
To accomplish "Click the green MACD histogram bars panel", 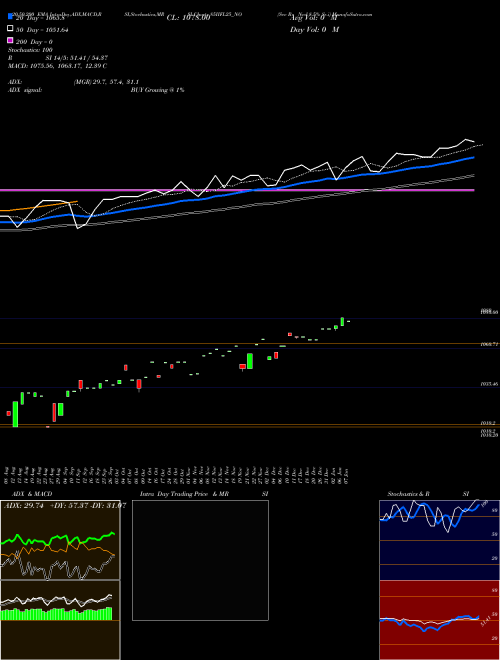I will pos(56,614).
